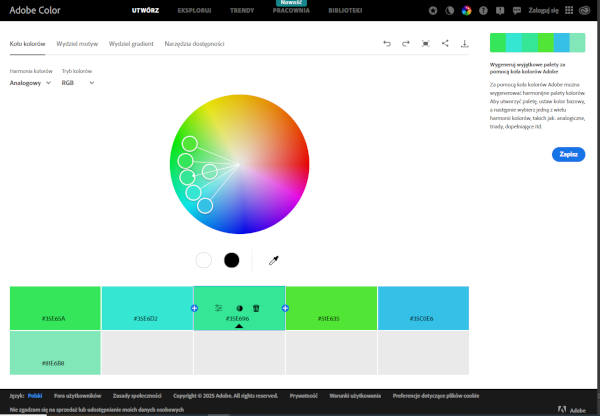This screenshot has width=600, height=416.
Task: Click wheel handle nearest the center
Action: 210,172
